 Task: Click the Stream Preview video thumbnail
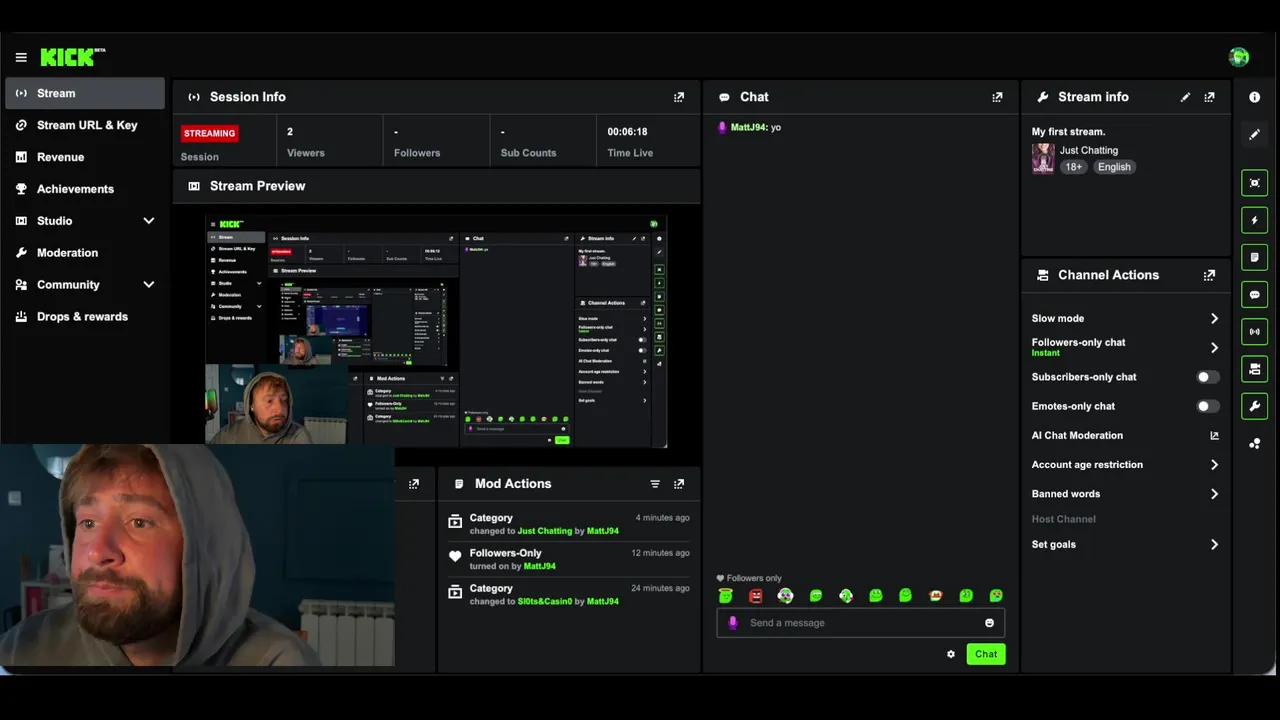click(436, 331)
